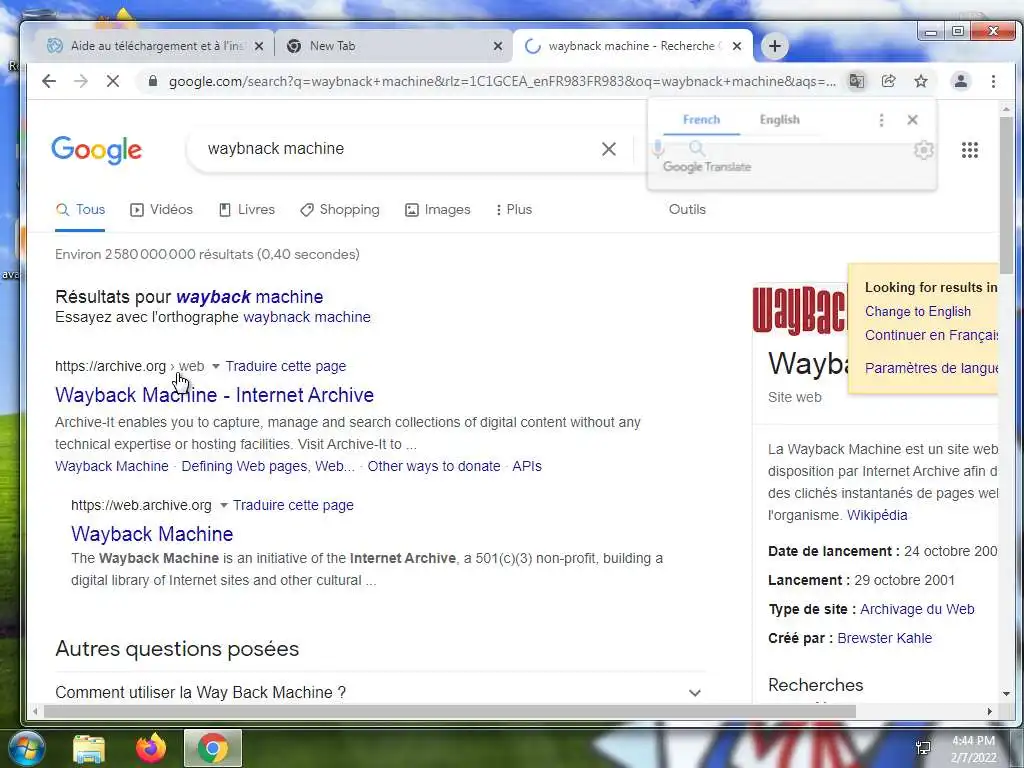Screen dimensions: 1024x768
Task: Open a new tab with plus button
Action: (775, 46)
